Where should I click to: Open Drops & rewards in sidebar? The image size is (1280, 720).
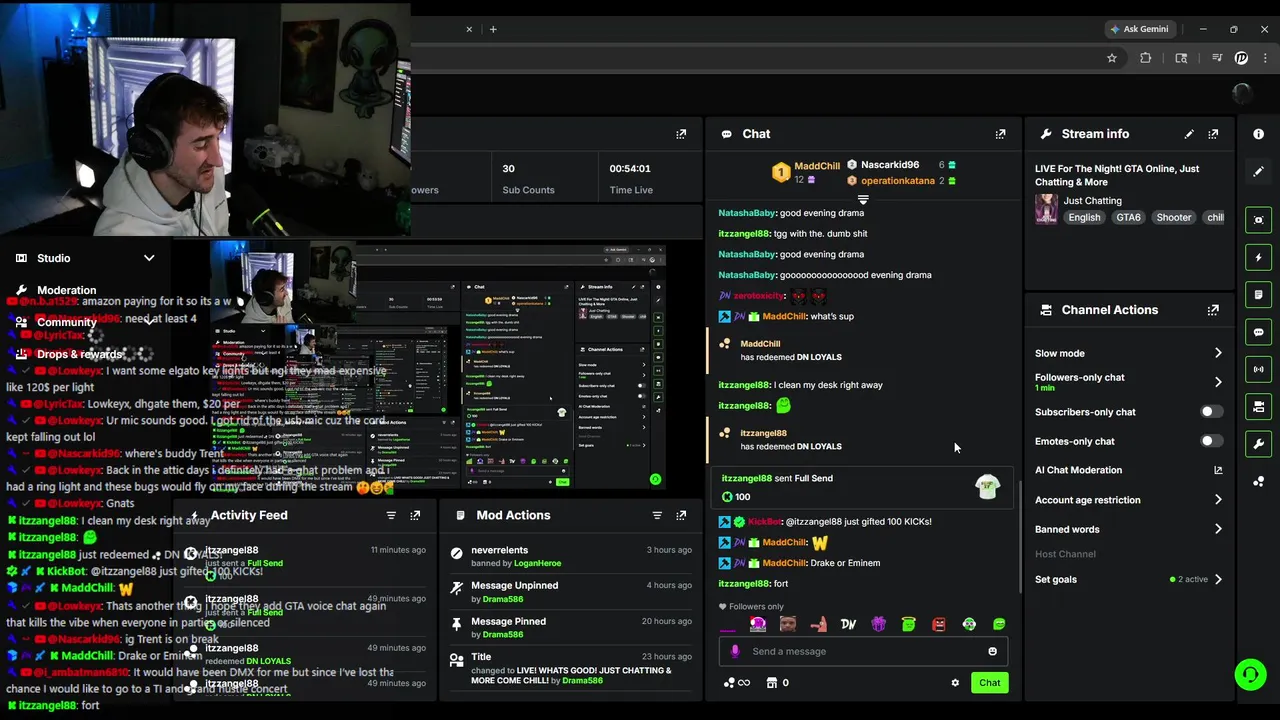pyautogui.click(x=80, y=354)
